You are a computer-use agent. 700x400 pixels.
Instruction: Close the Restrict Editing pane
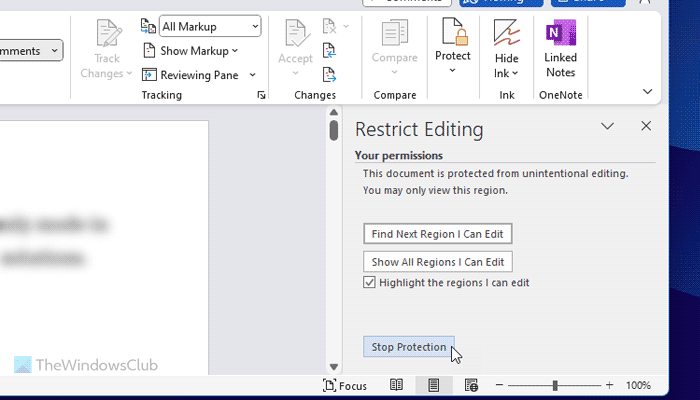click(646, 126)
